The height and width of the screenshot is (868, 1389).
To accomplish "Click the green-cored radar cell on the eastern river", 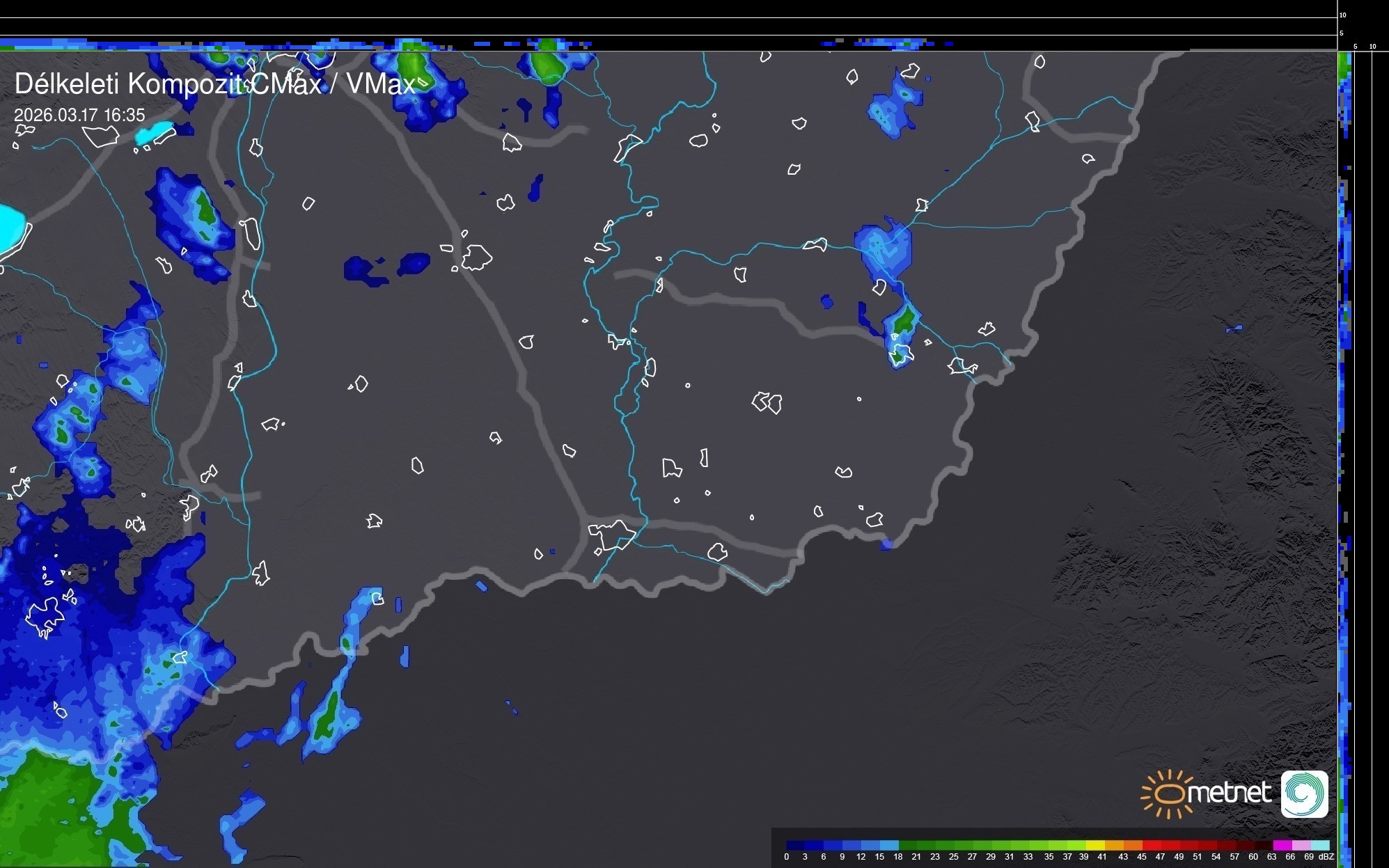I will (904, 320).
